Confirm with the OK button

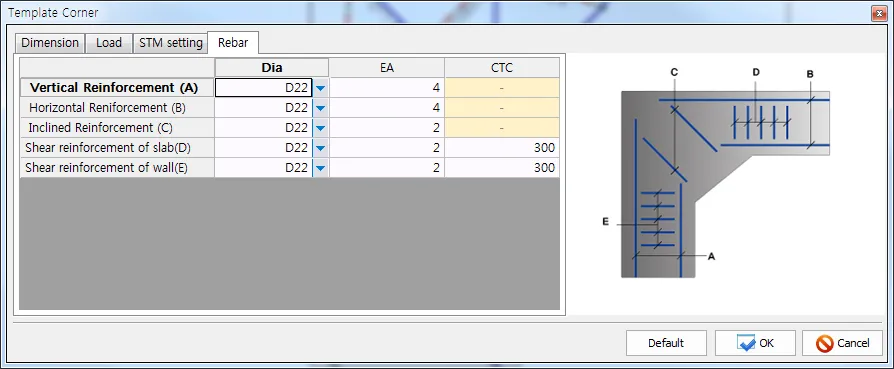[755, 343]
